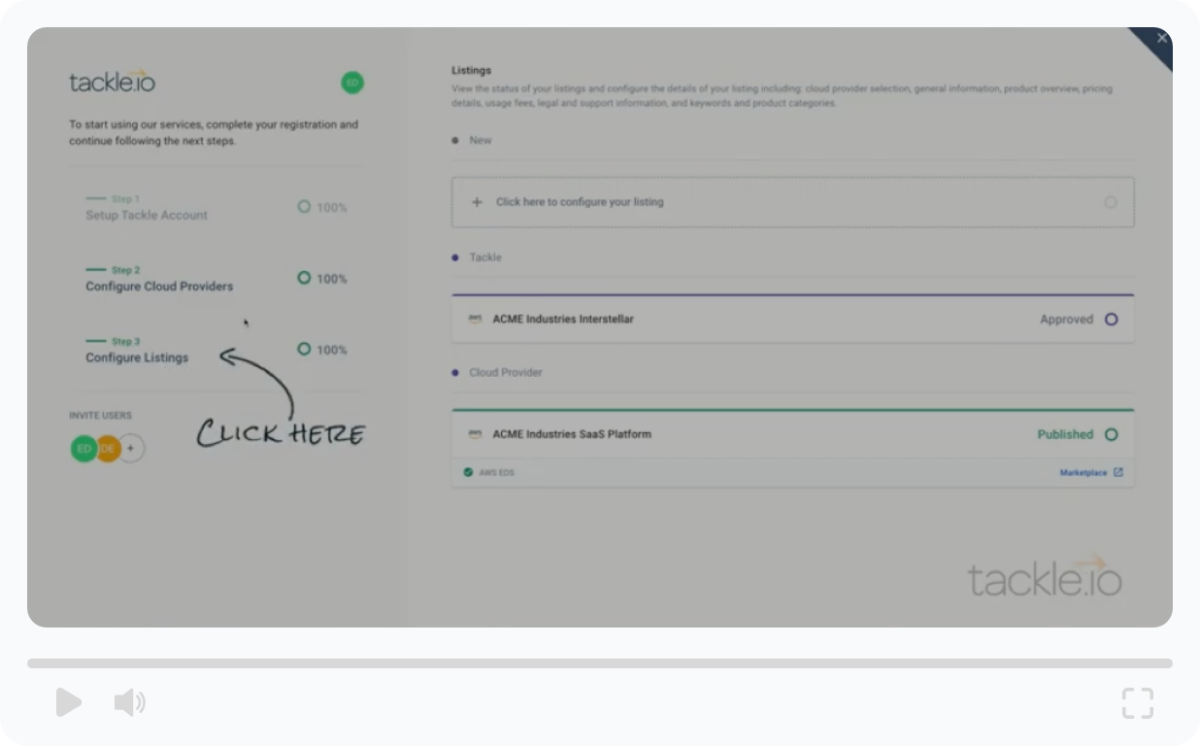
Task: Close the overlay with the corner X
Action: coord(1161,38)
